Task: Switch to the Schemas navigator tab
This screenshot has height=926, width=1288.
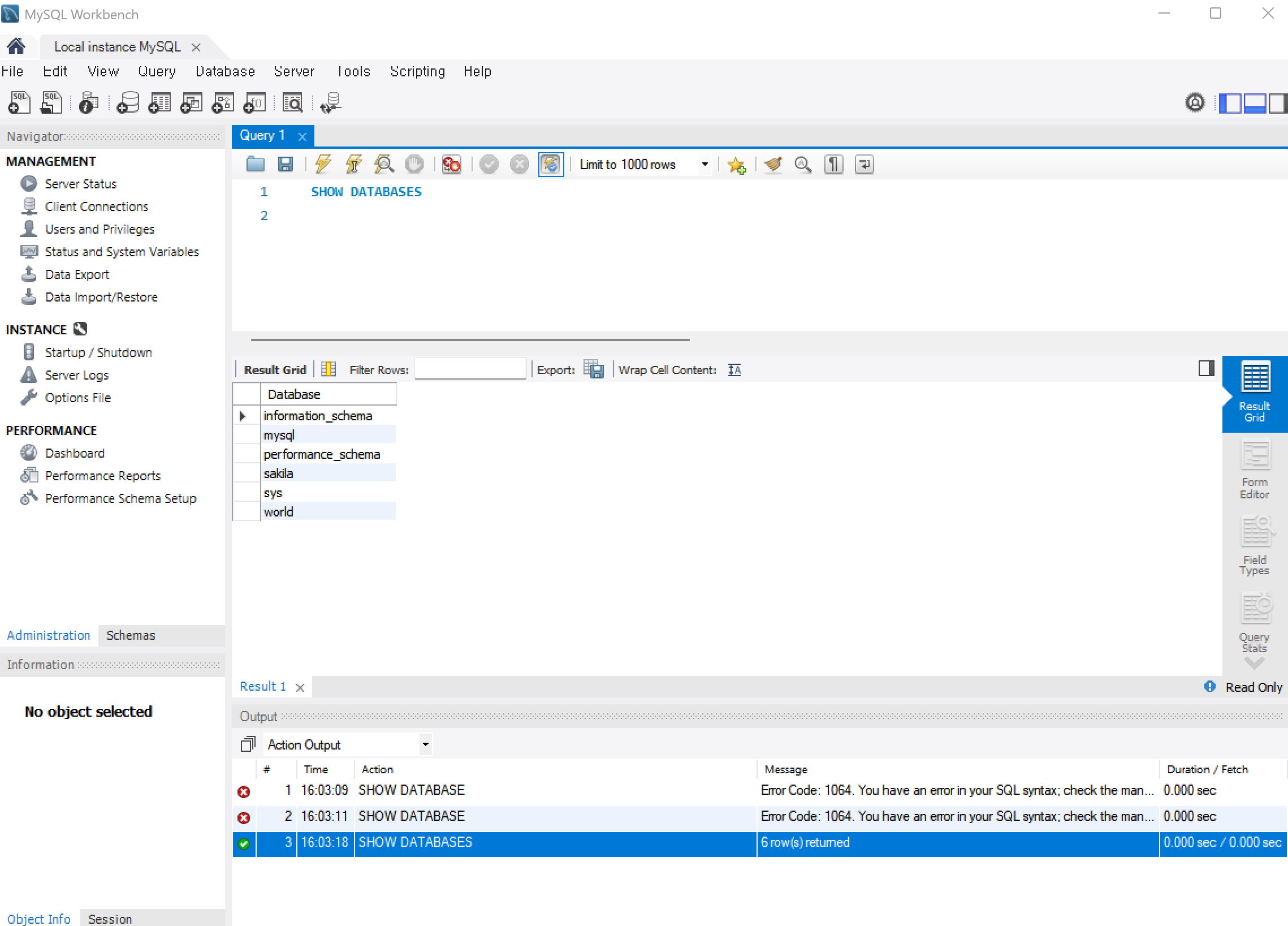Action: tap(131, 635)
